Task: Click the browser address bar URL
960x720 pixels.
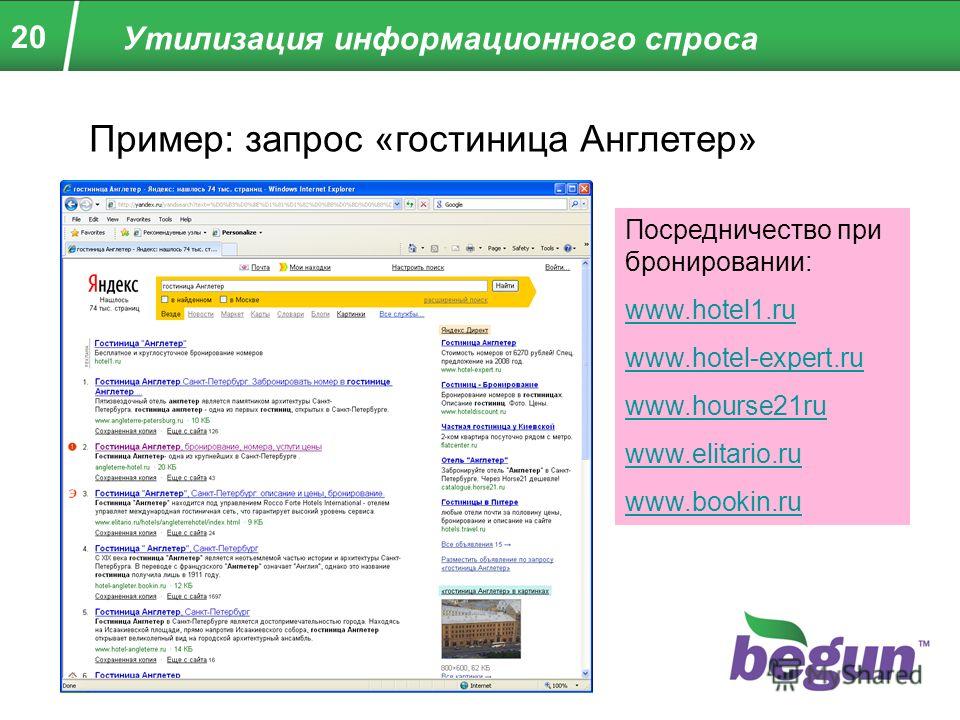Action: pos(254,204)
